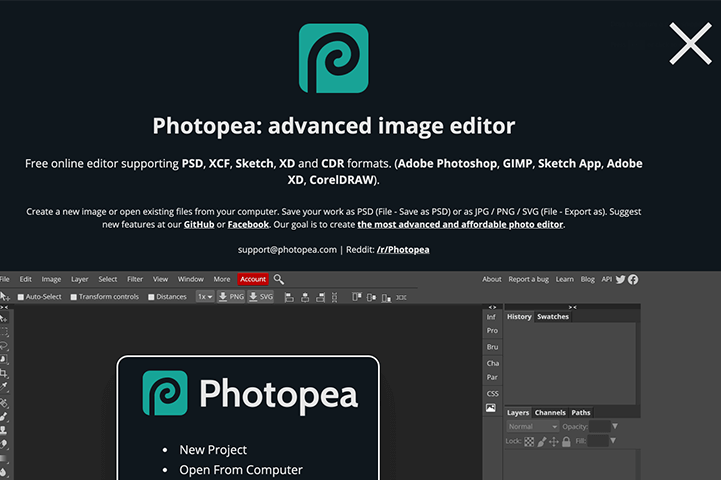Click align top edges icon
Image resolution: width=721 pixels, height=480 pixels.
coord(357,297)
